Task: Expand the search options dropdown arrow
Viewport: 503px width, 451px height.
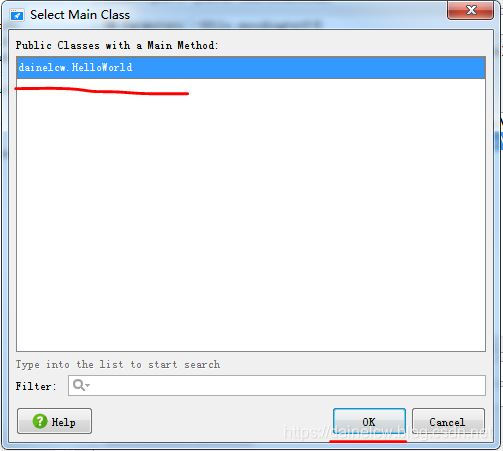Action: [88, 386]
